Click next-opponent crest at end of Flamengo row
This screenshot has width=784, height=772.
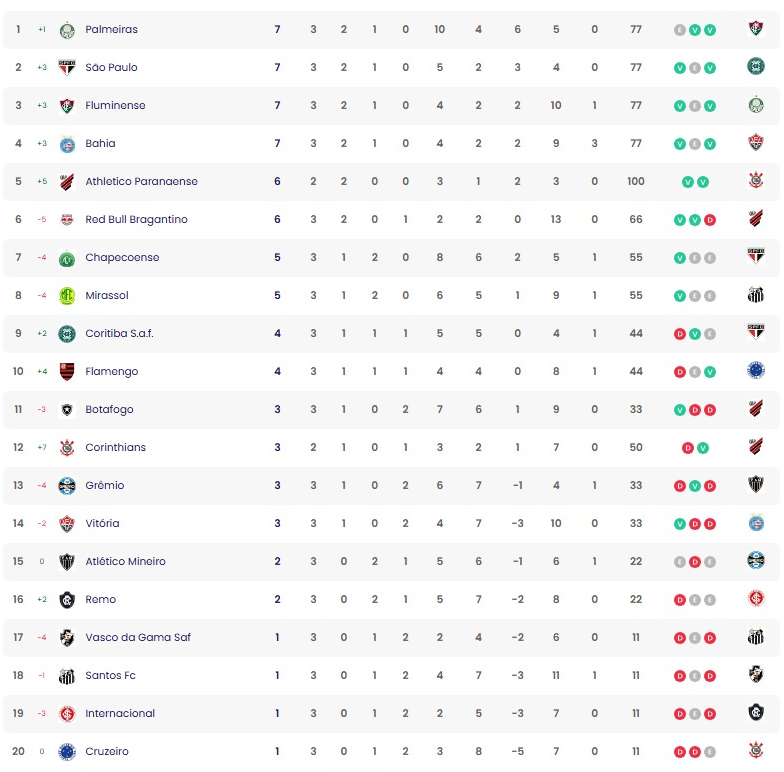pyautogui.click(x=756, y=371)
